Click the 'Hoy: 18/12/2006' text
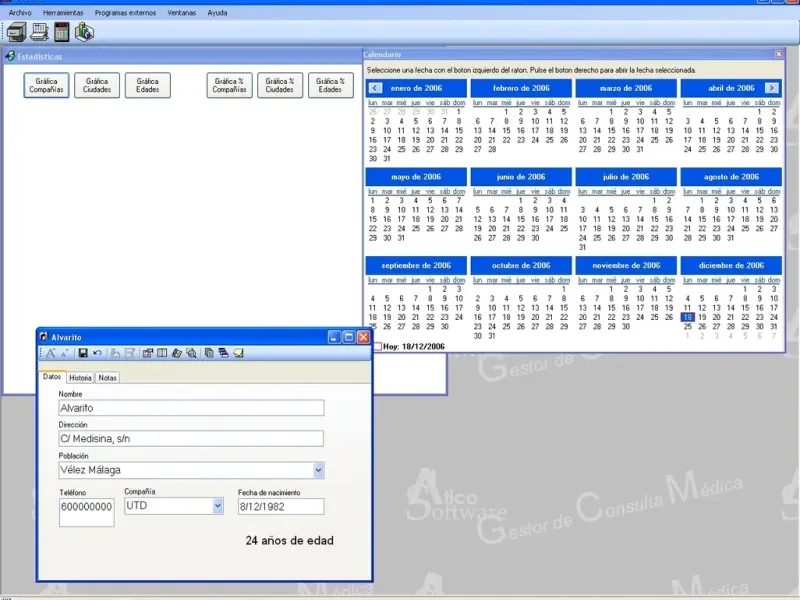Image resolution: width=800 pixels, height=600 pixels. (x=414, y=346)
